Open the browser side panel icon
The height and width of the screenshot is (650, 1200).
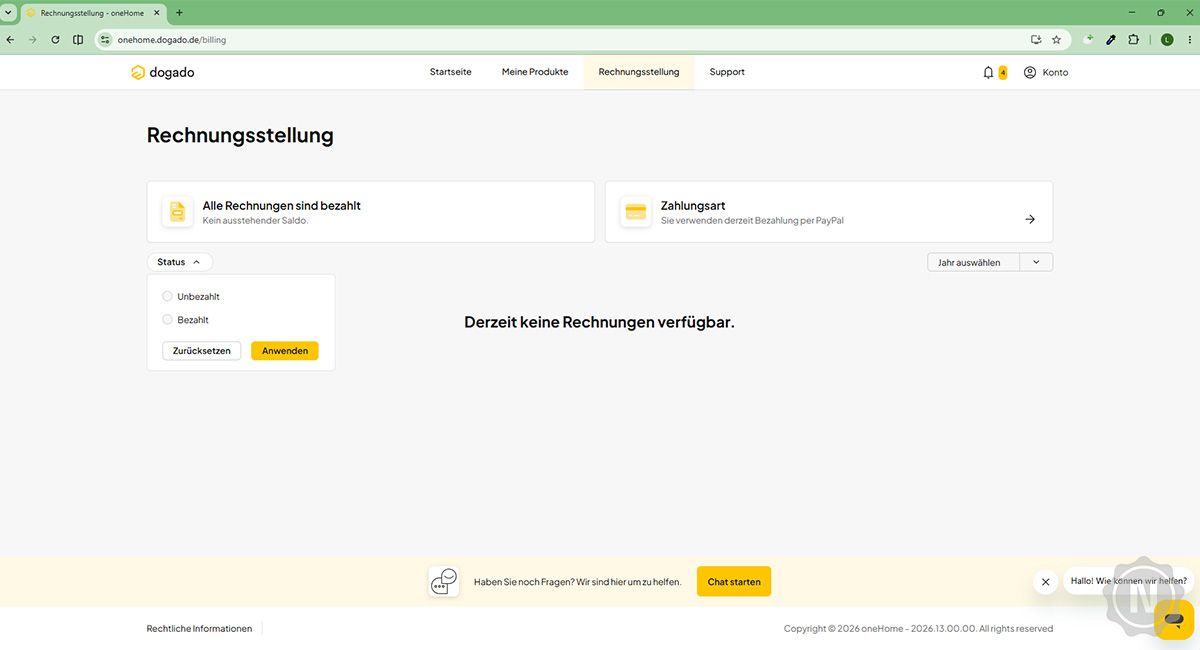point(78,40)
